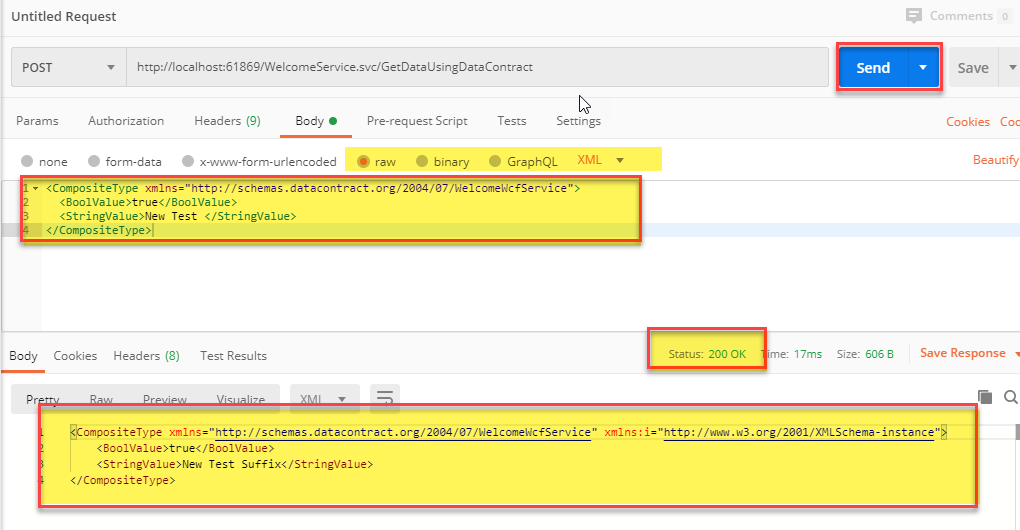Click the Comments speech bubble icon
Screen dimensions: 1020x530
[x=913, y=16]
